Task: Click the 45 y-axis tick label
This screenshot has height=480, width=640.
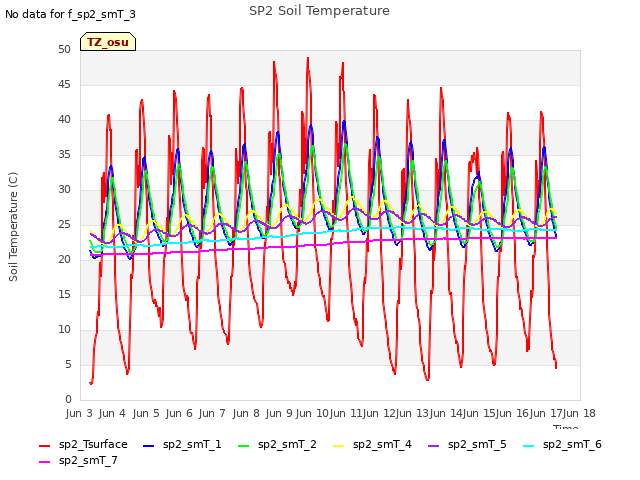Action: 64,85
